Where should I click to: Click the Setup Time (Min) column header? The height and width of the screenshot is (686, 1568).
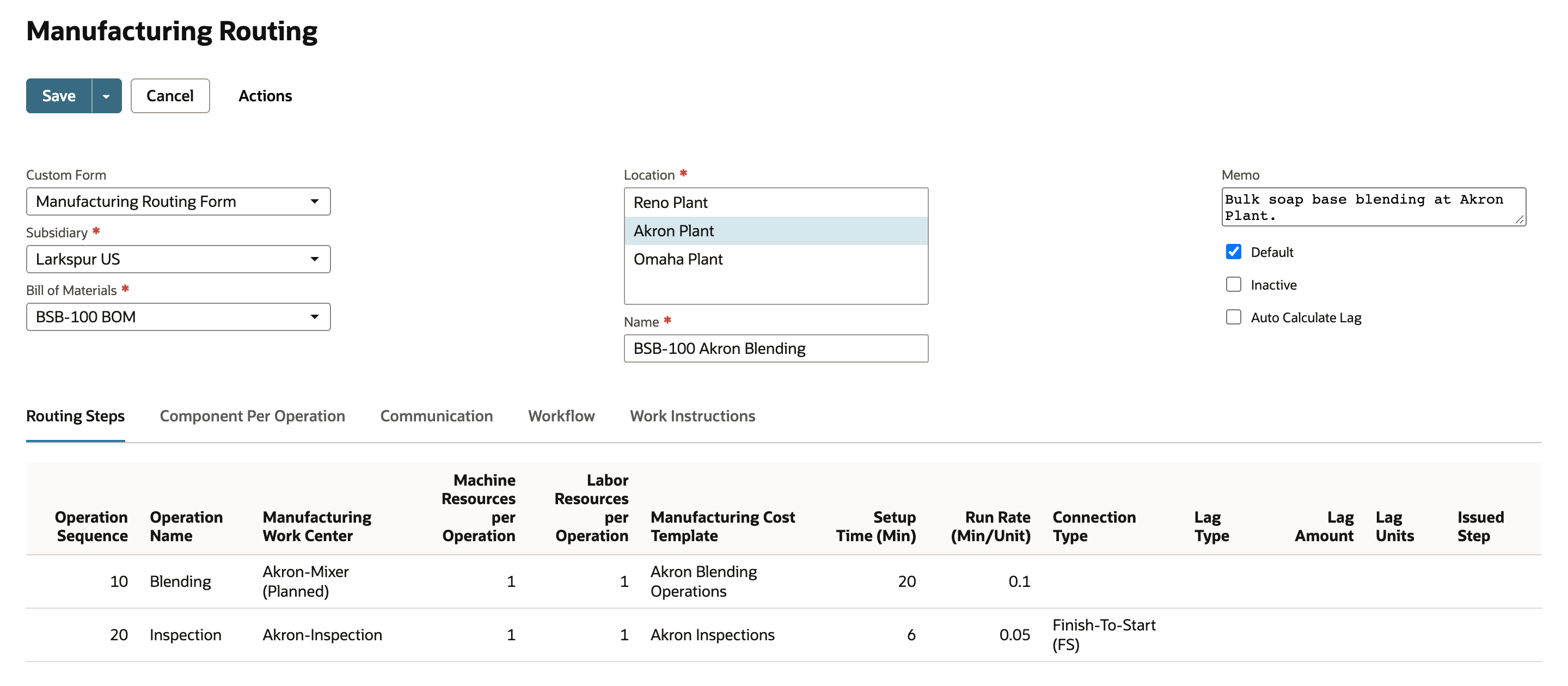(875, 526)
